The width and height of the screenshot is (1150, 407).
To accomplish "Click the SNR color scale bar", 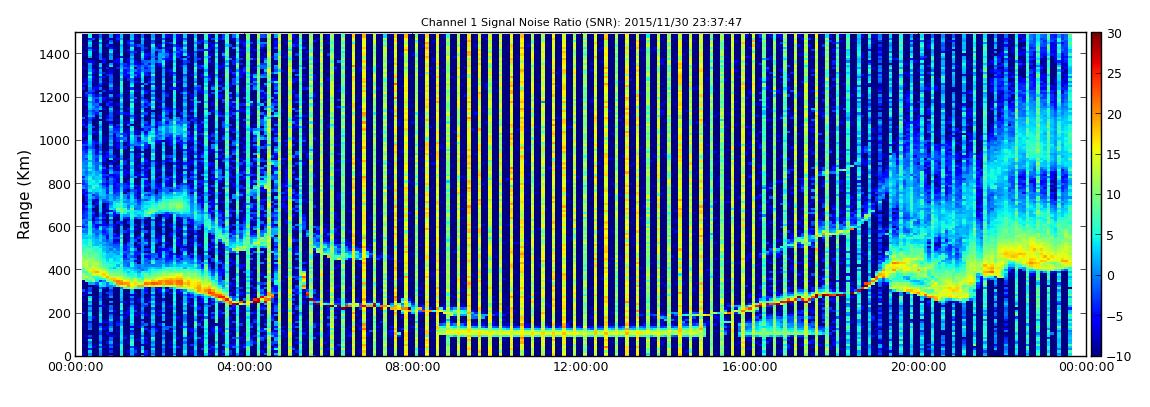I will click(x=1096, y=194).
